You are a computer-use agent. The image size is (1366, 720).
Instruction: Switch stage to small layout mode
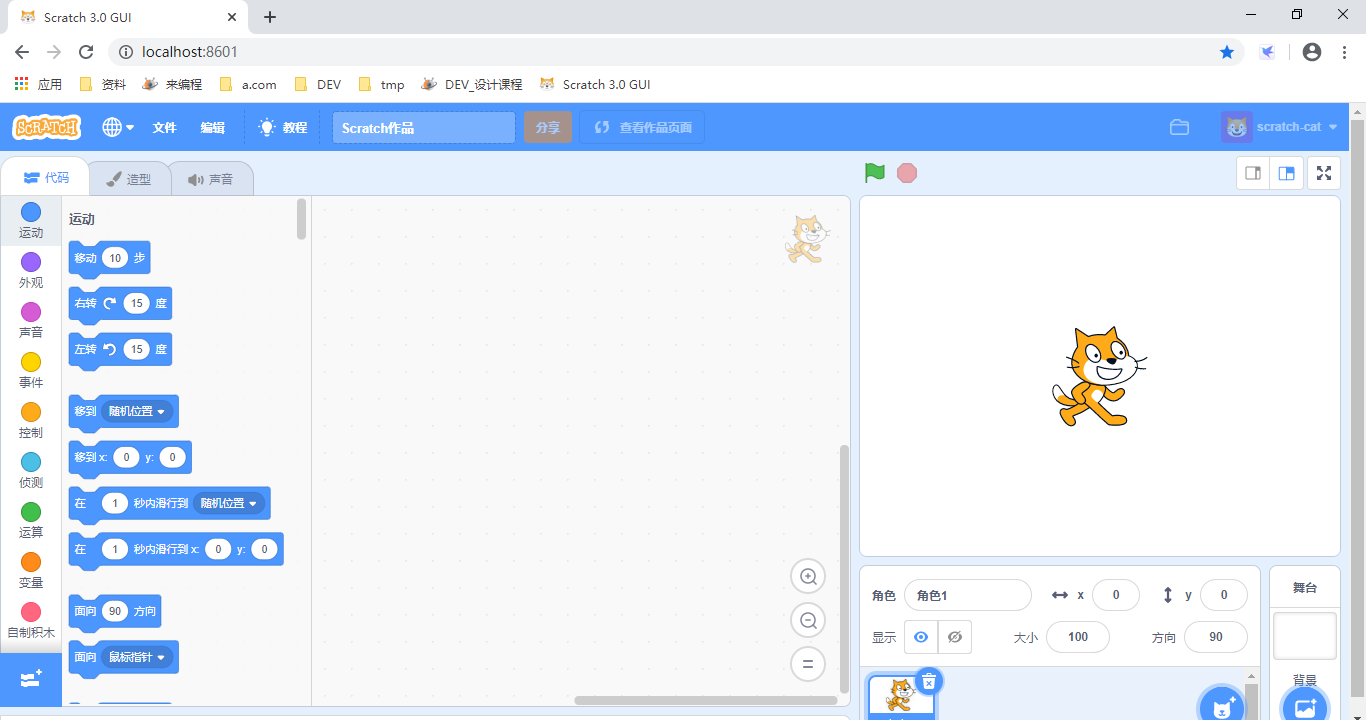pos(1252,172)
